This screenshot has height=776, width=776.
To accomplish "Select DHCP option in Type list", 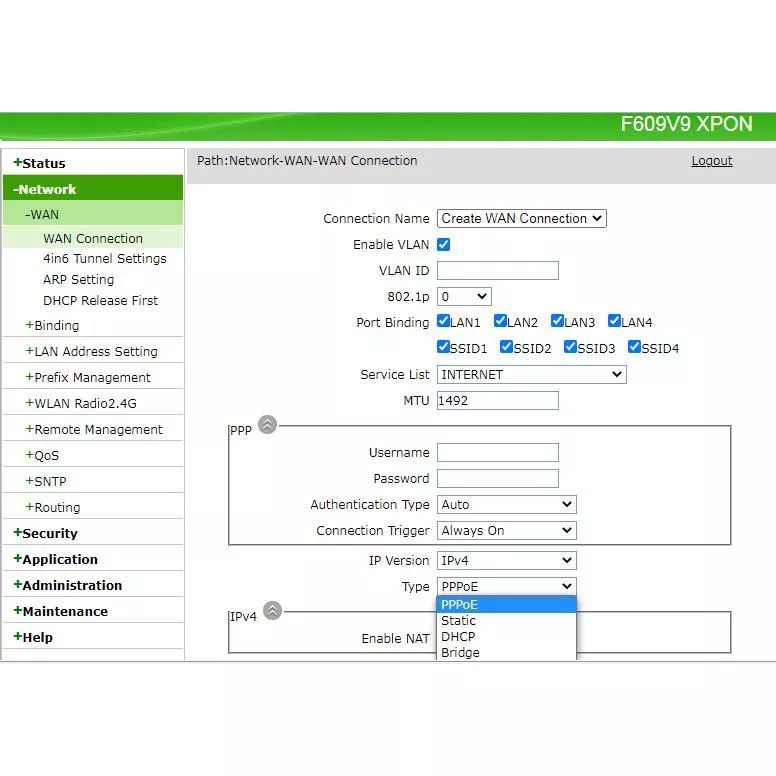I will click(x=507, y=636).
